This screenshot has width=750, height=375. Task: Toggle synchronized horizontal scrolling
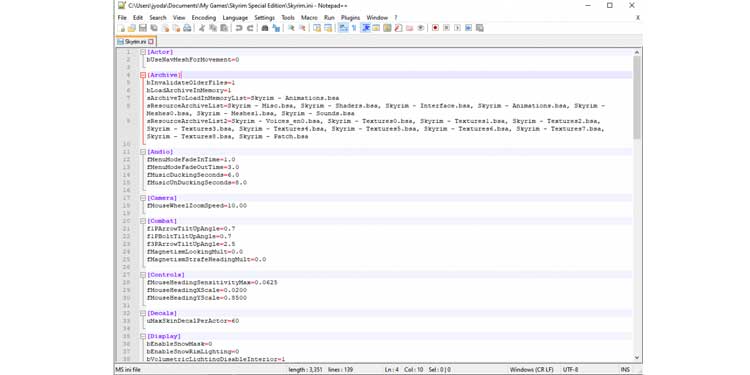329,28
